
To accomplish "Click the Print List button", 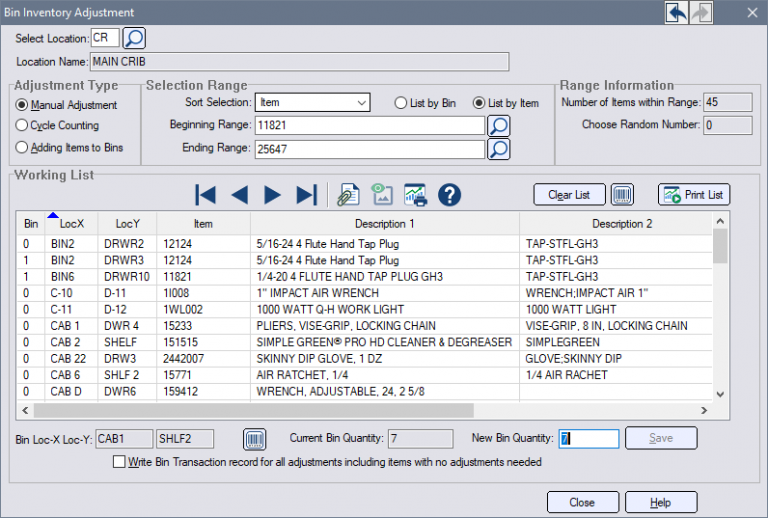I will [x=693, y=194].
